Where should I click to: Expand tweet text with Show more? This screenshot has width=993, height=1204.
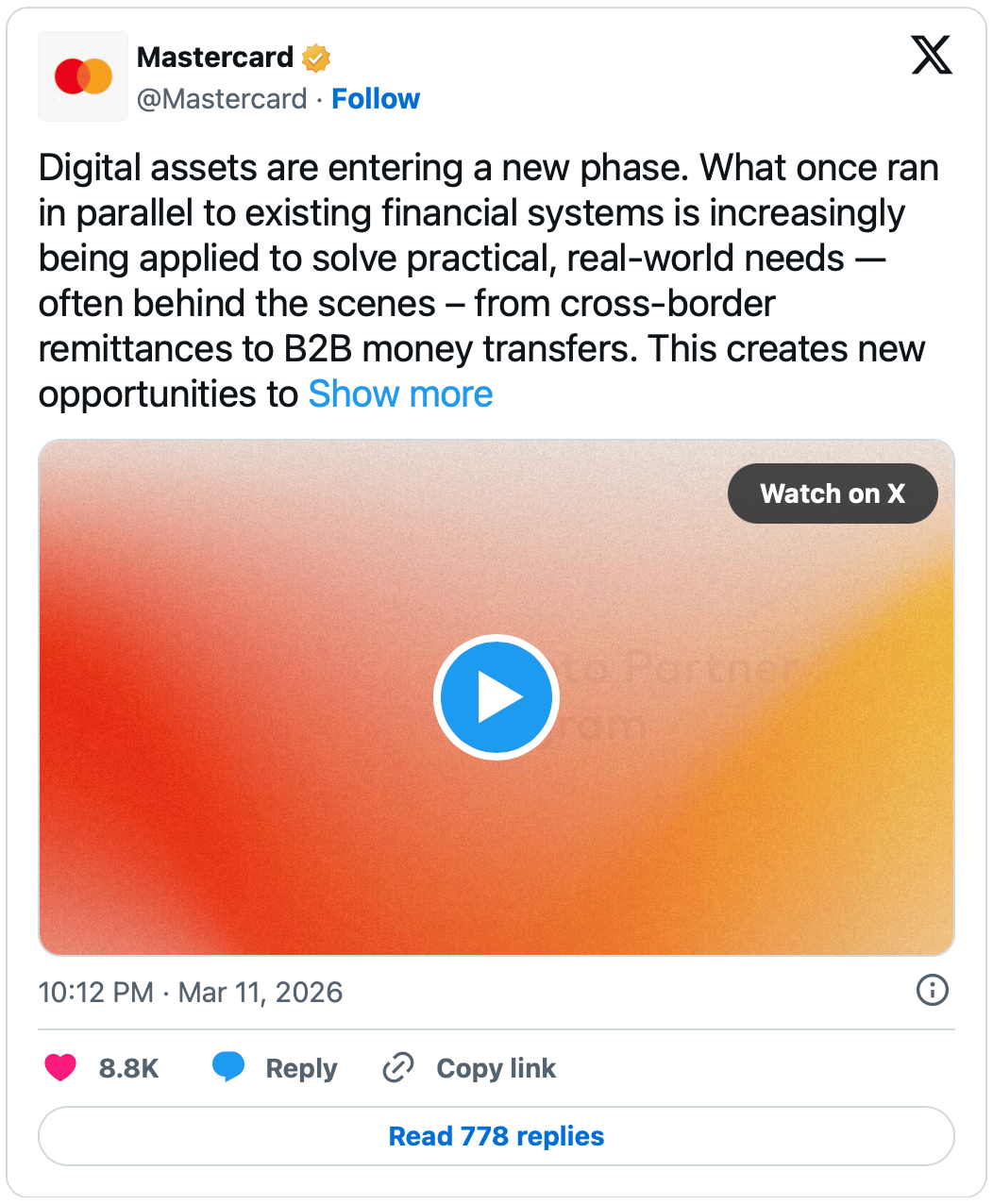pyautogui.click(x=400, y=393)
